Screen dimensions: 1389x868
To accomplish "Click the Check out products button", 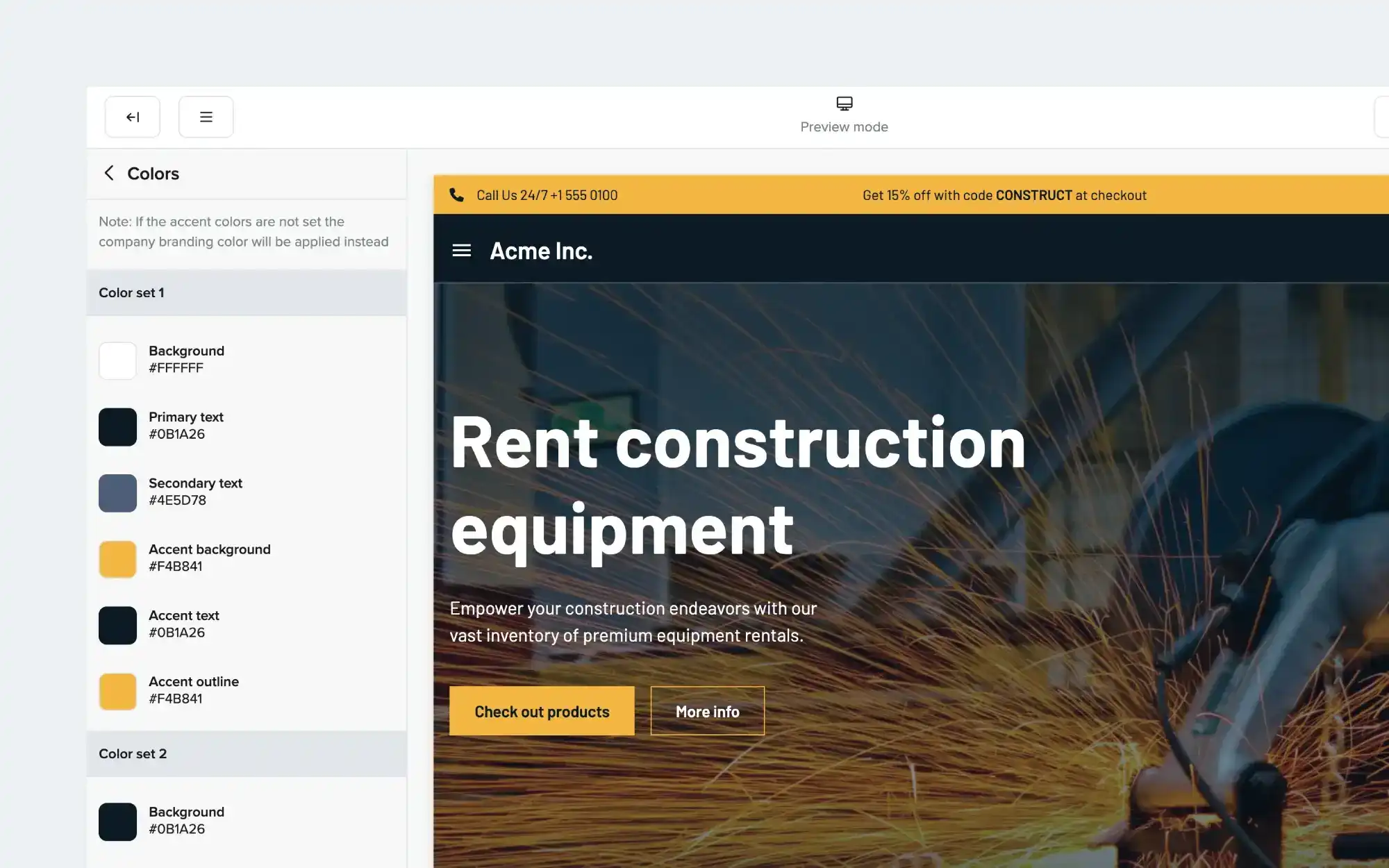I will pos(542,711).
